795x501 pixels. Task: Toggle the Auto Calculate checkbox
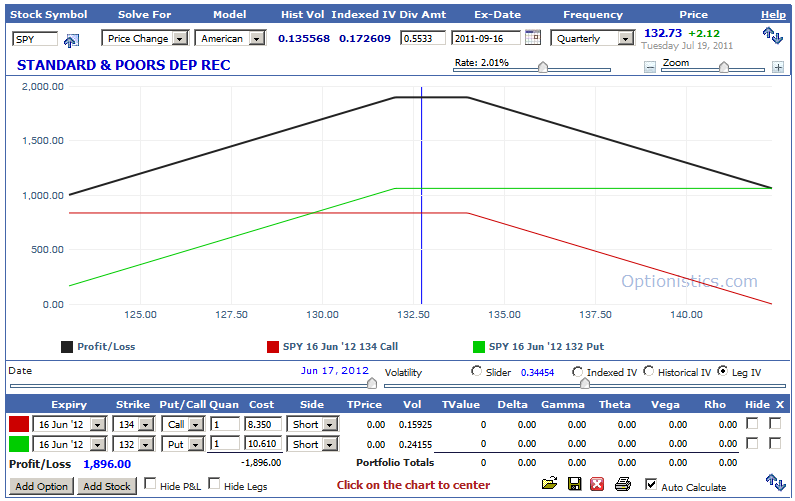(651, 484)
